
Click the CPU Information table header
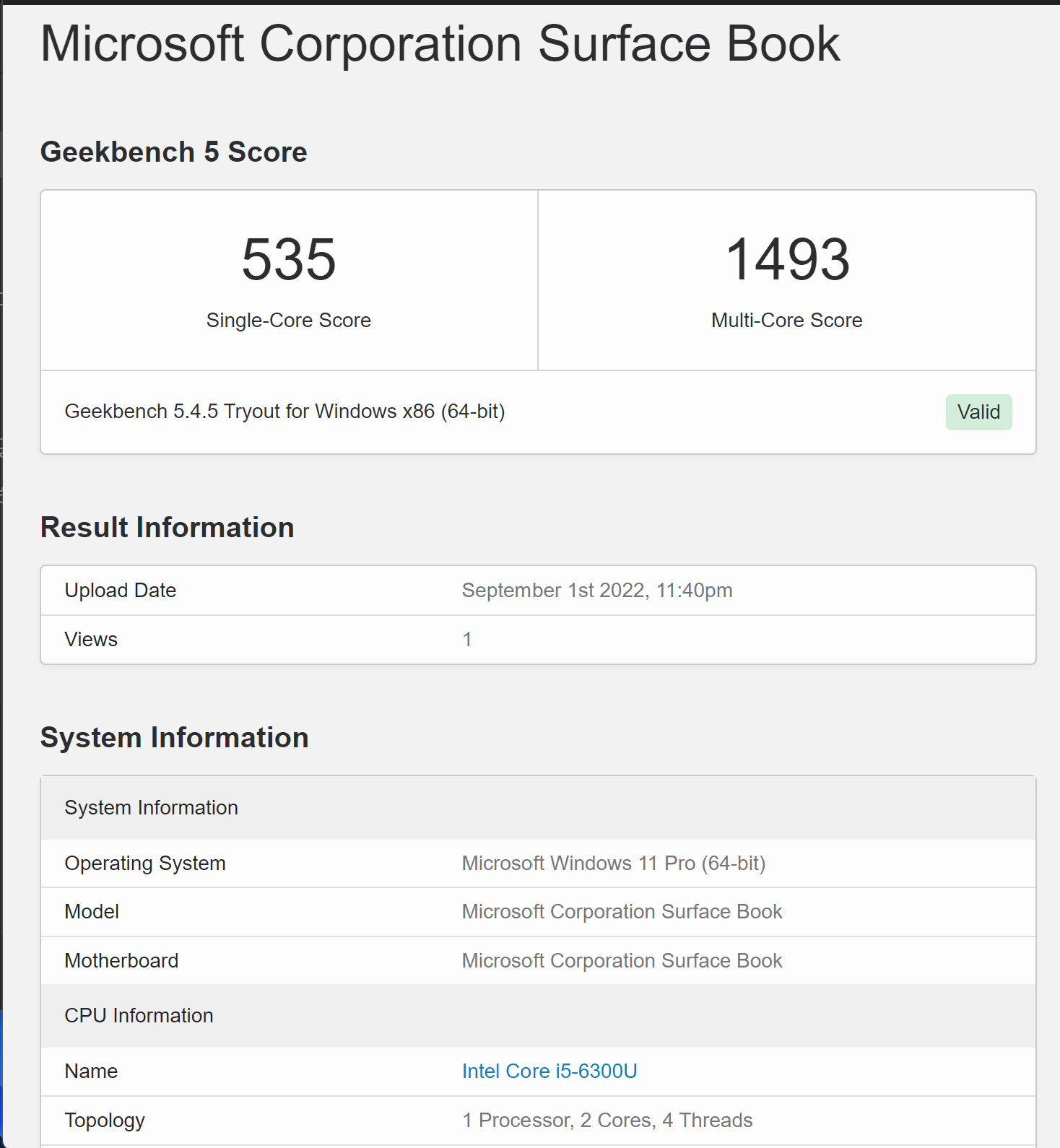539,1016
